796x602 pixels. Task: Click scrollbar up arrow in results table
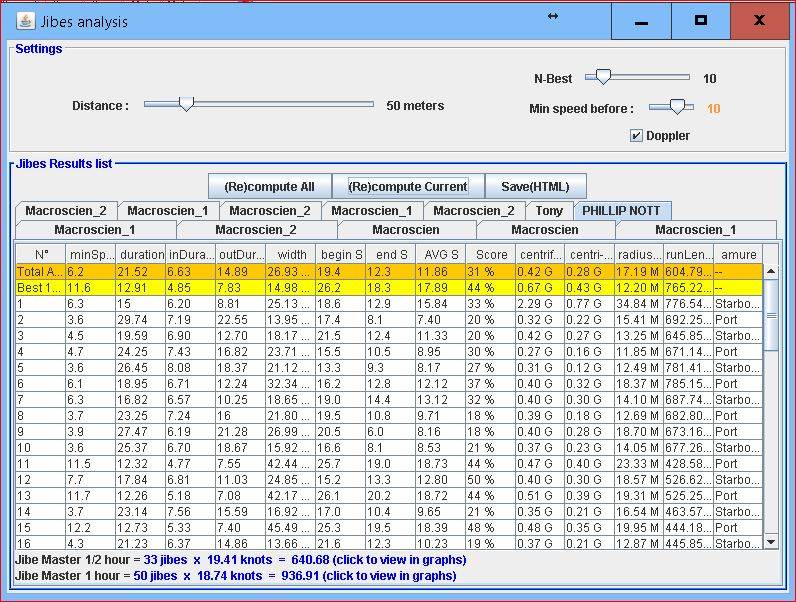[x=771, y=271]
